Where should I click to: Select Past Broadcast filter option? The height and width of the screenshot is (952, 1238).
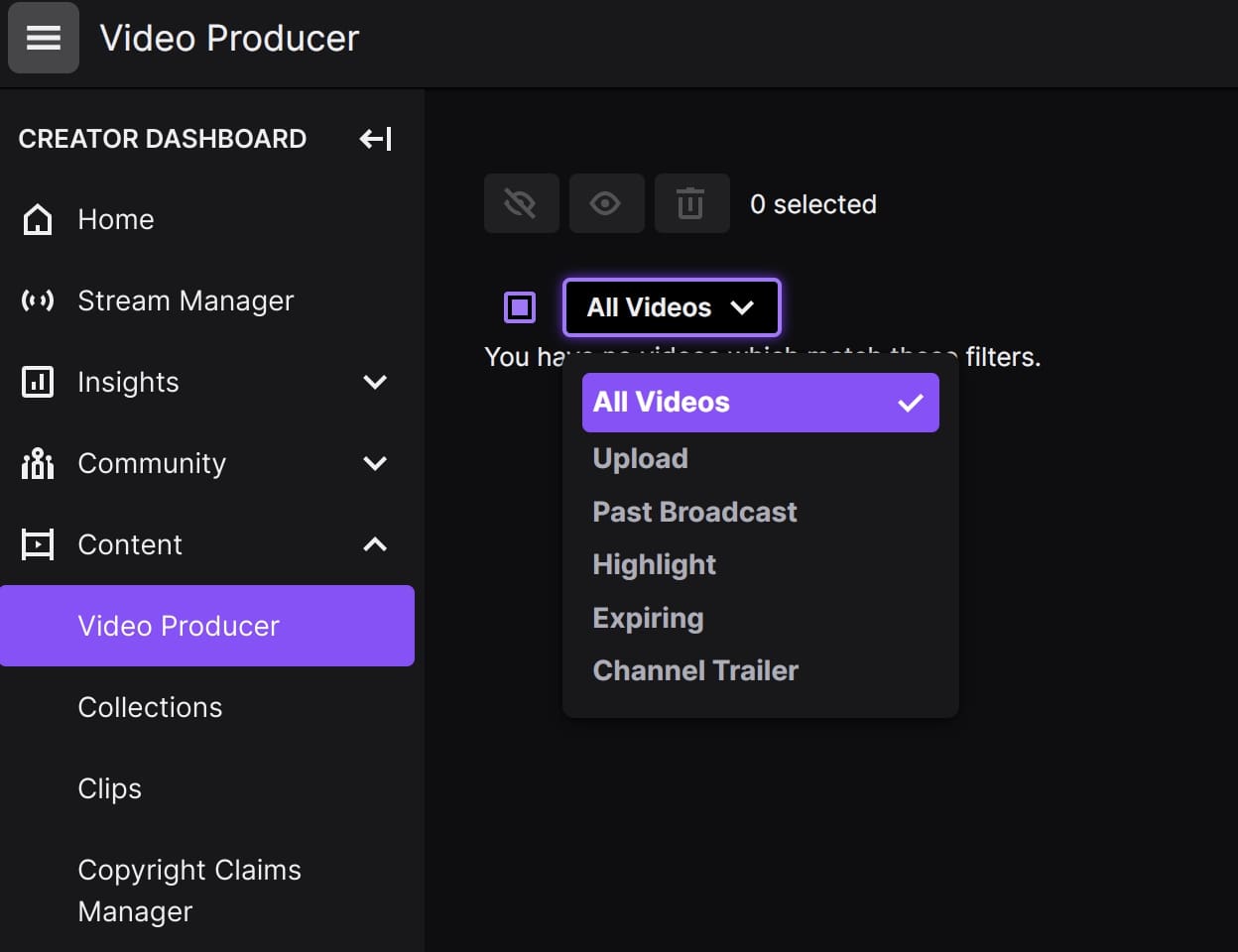point(694,512)
